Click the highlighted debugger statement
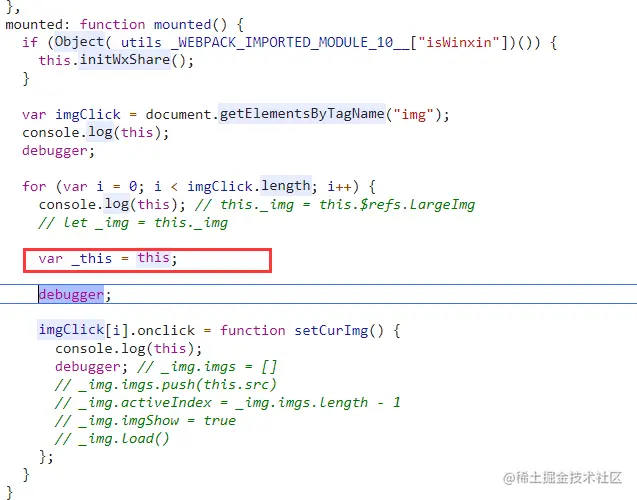637x500 pixels. point(71,294)
